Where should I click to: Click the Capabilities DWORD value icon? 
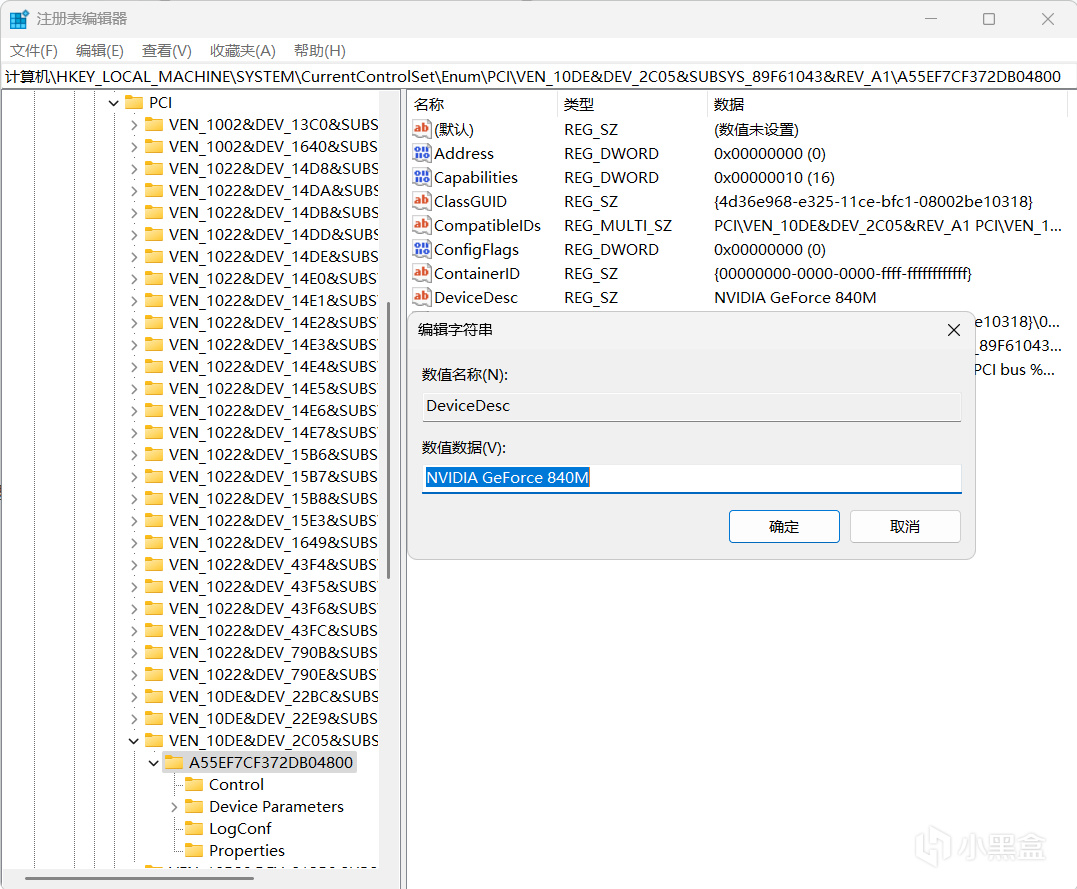[422, 177]
